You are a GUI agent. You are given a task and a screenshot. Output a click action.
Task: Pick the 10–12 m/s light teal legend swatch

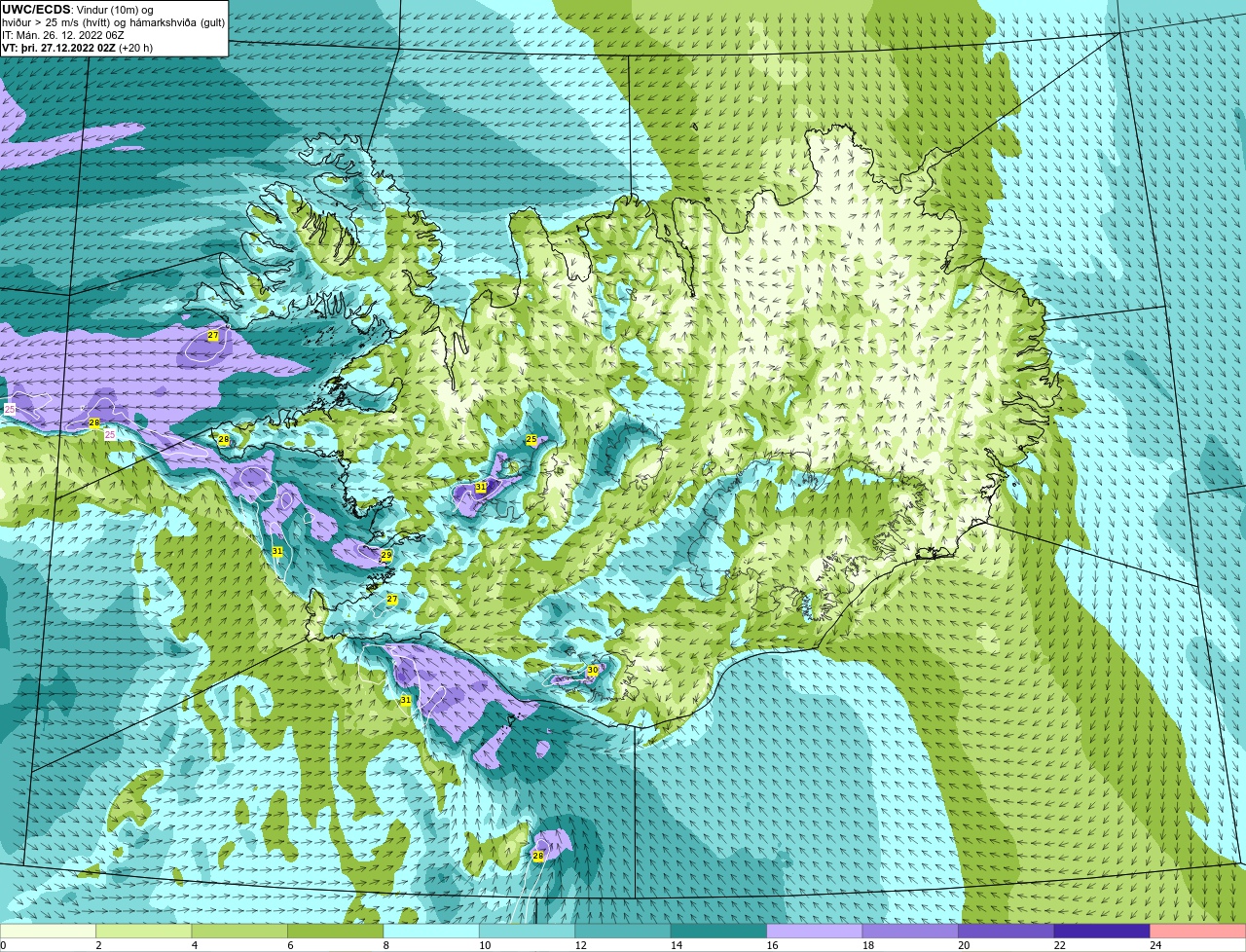[x=529, y=931]
